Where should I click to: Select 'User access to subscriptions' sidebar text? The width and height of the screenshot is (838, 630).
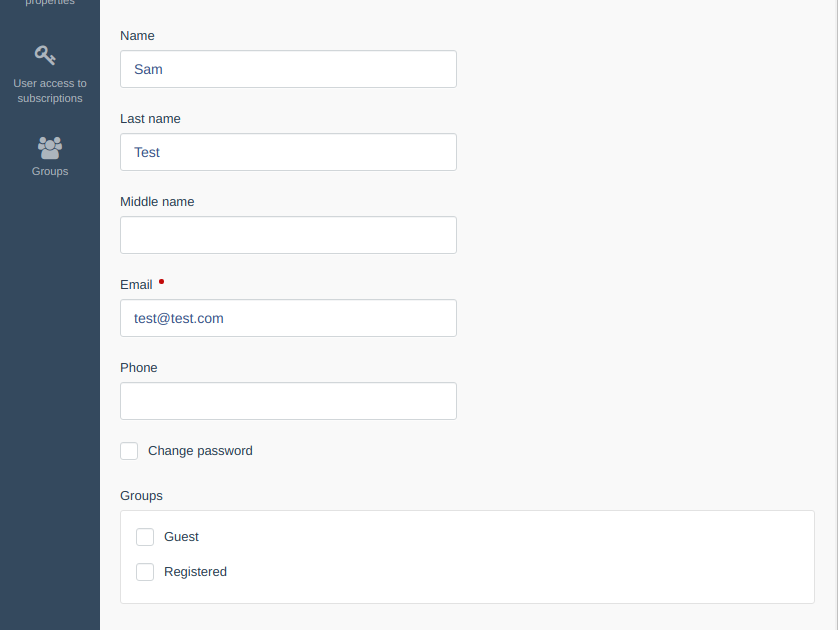(50, 91)
